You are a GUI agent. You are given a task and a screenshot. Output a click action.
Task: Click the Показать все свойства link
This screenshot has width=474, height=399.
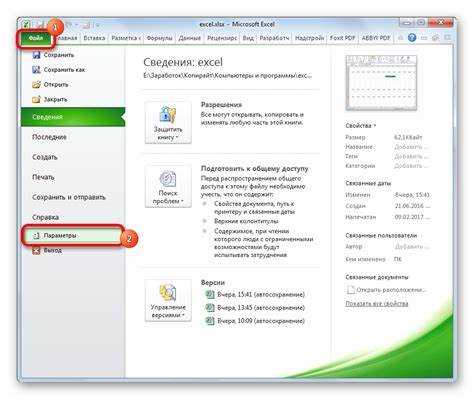[377, 304]
